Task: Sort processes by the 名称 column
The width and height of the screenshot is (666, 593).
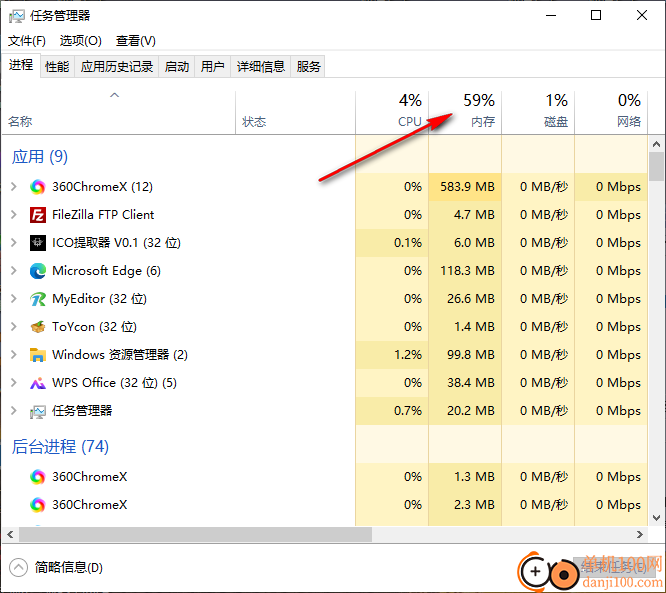Action: [x=119, y=113]
